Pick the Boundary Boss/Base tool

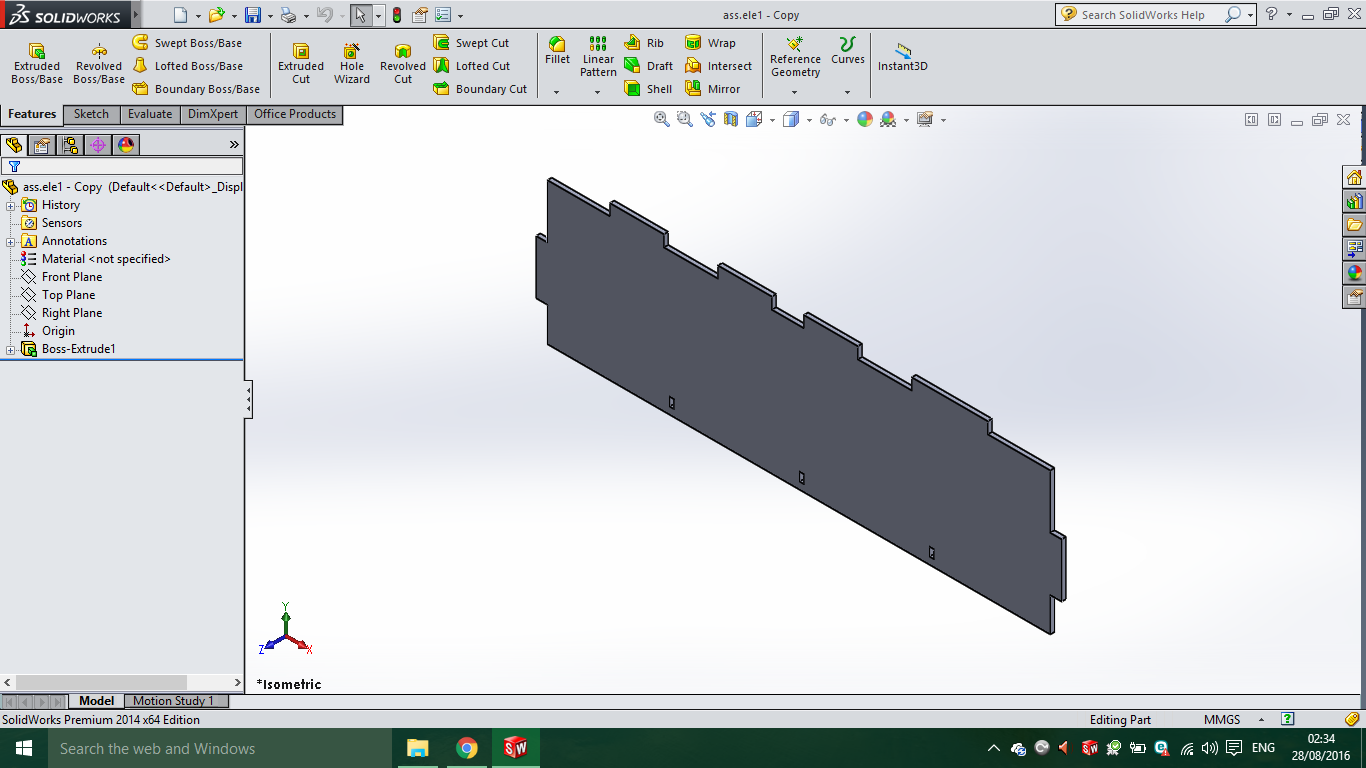click(196, 89)
